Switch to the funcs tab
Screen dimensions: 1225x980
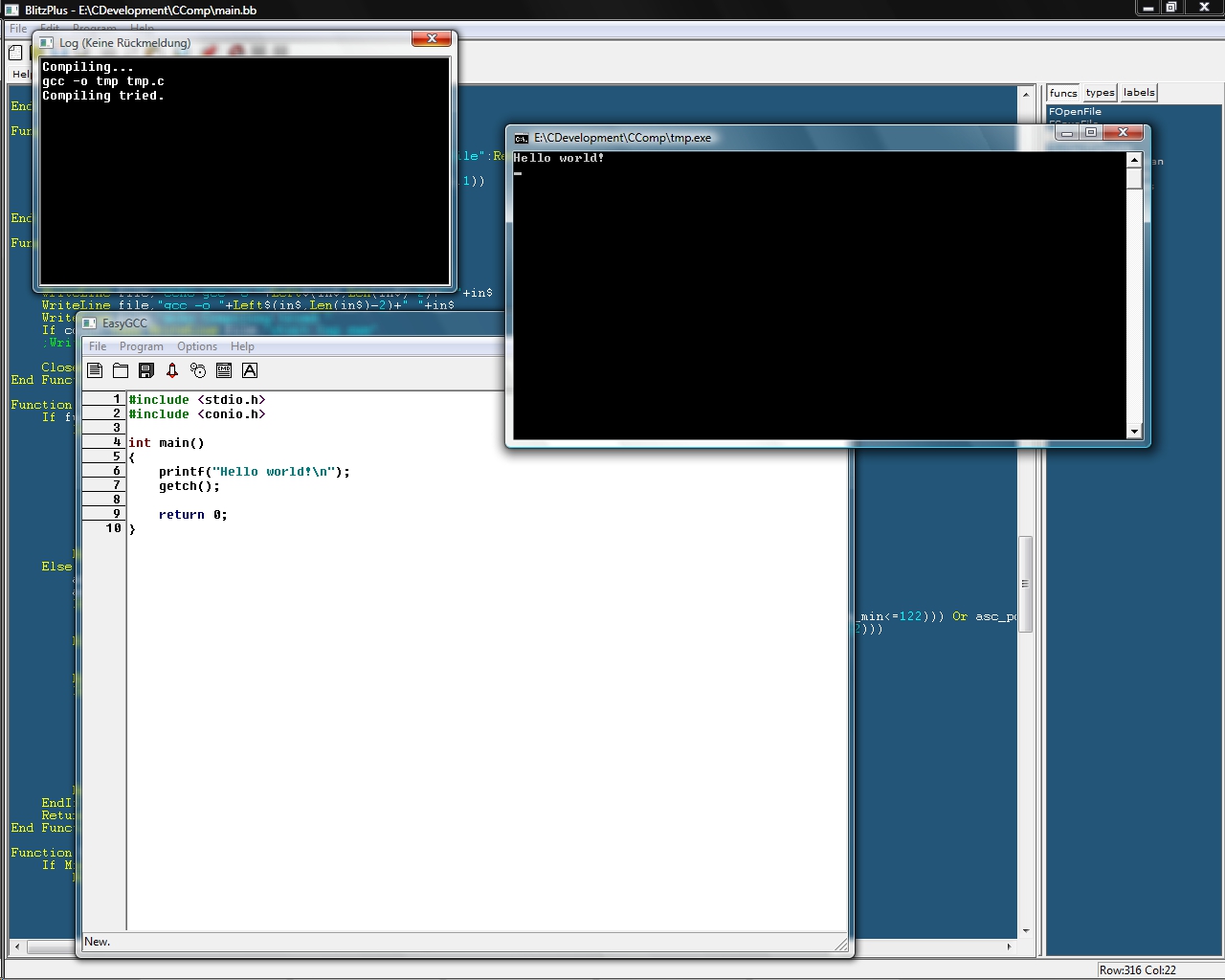pyautogui.click(x=1062, y=93)
